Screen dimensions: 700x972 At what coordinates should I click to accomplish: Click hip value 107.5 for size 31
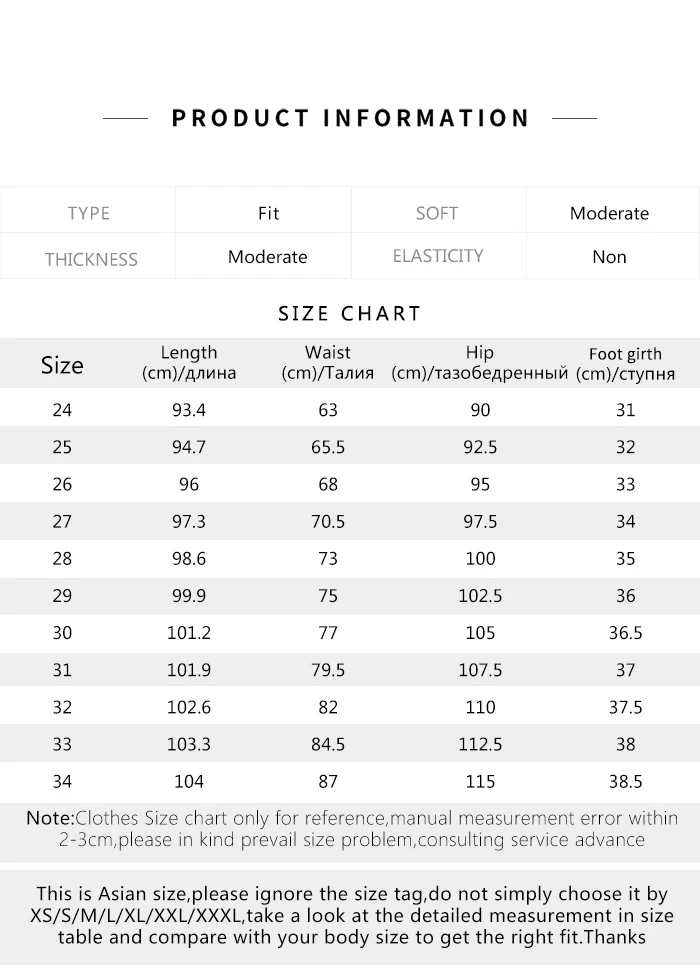[x=480, y=670]
